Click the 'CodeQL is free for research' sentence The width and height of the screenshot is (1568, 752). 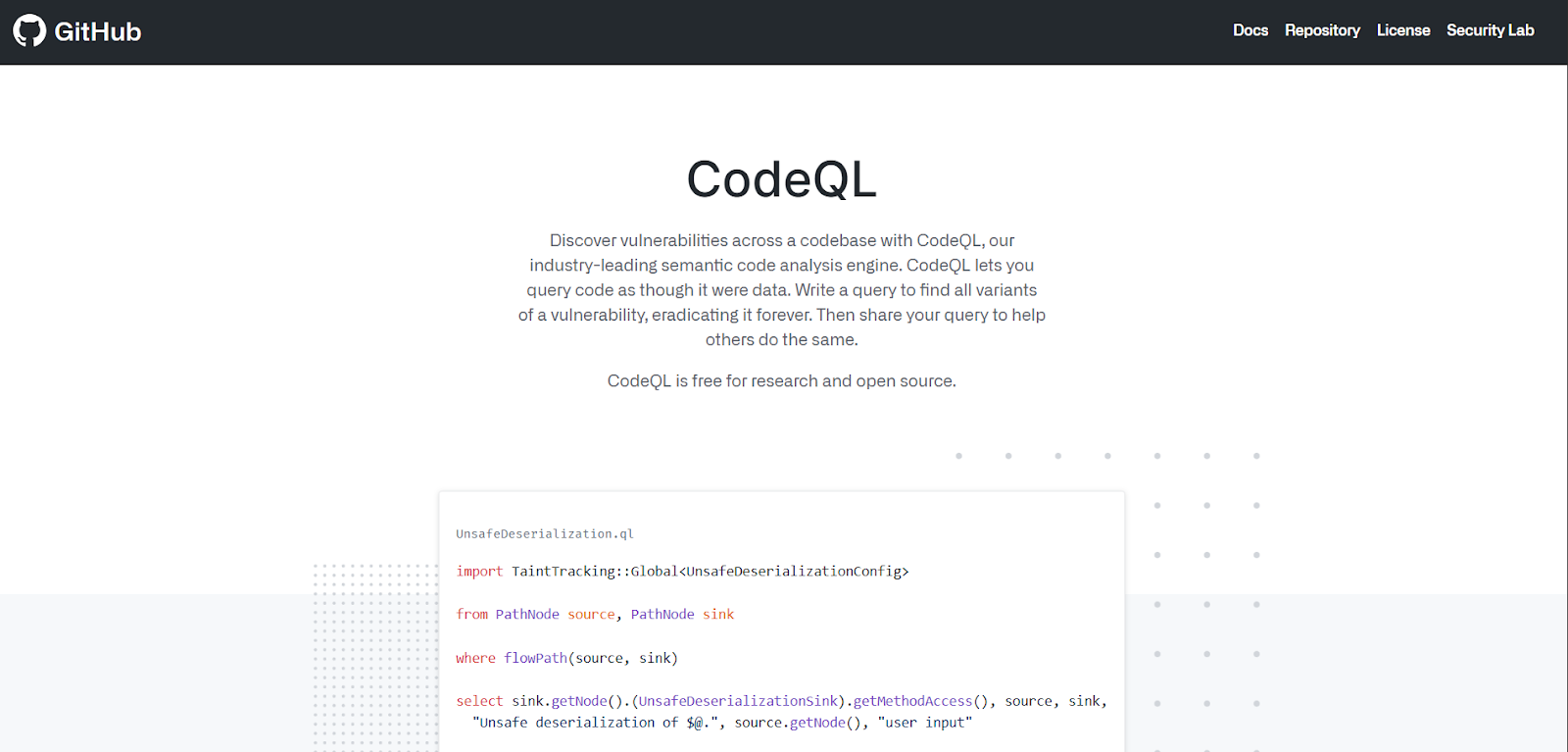pyautogui.click(x=782, y=380)
